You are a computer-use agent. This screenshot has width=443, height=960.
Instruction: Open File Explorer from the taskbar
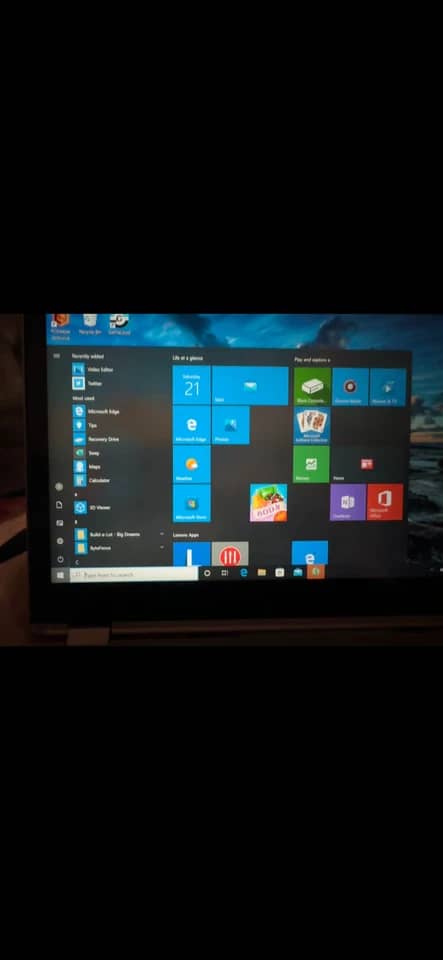pos(261,572)
